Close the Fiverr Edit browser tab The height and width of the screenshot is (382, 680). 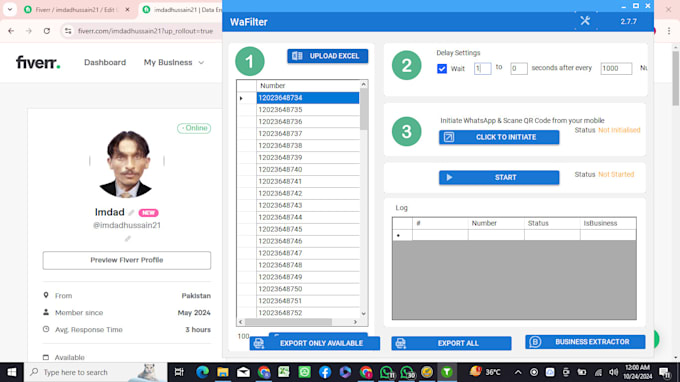tap(127, 10)
